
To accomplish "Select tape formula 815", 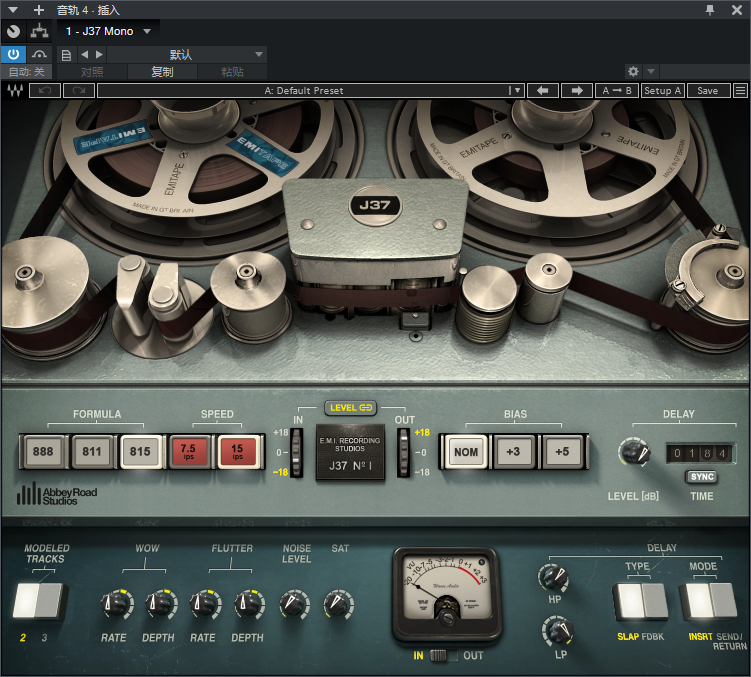I will (140, 451).
